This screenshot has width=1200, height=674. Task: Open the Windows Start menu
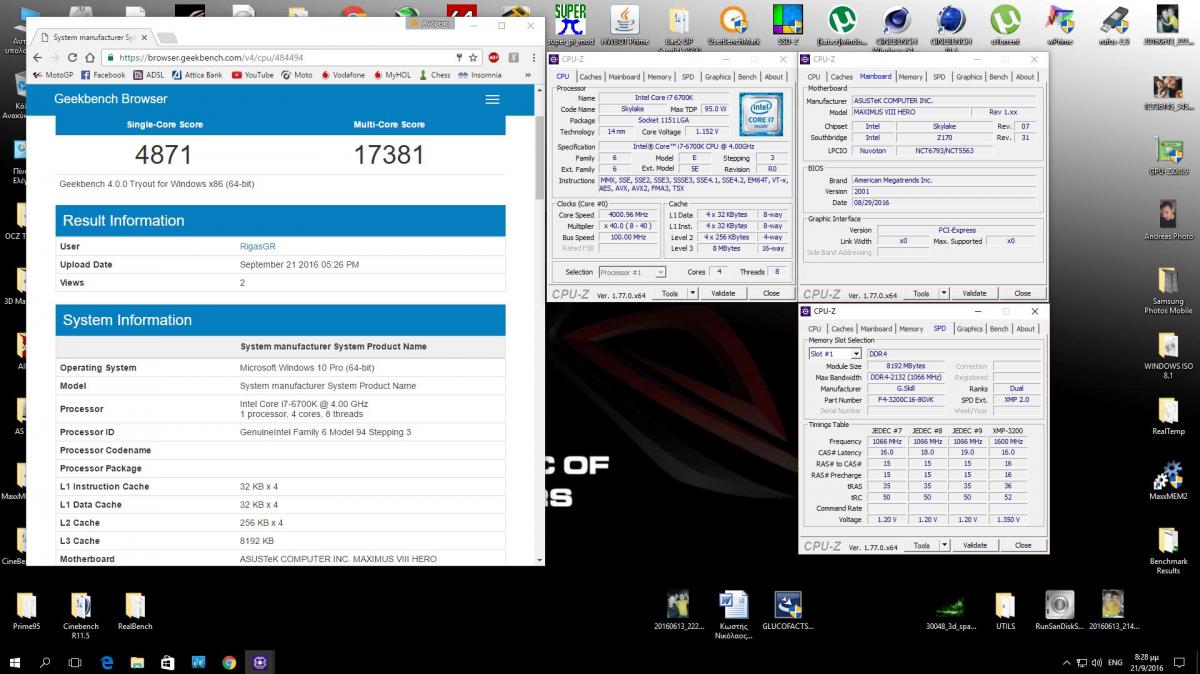point(15,662)
